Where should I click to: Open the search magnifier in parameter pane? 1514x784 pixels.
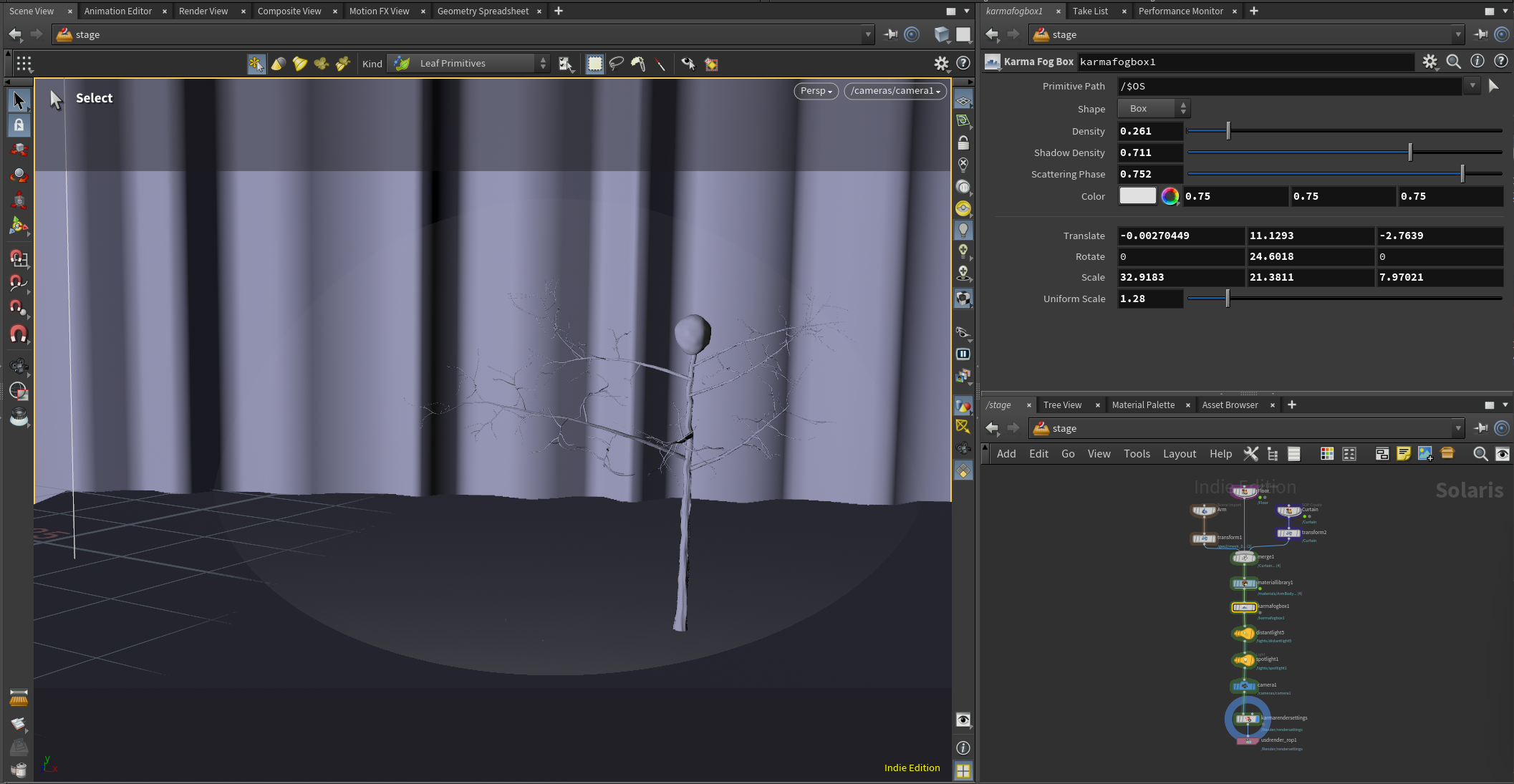tap(1453, 62)
